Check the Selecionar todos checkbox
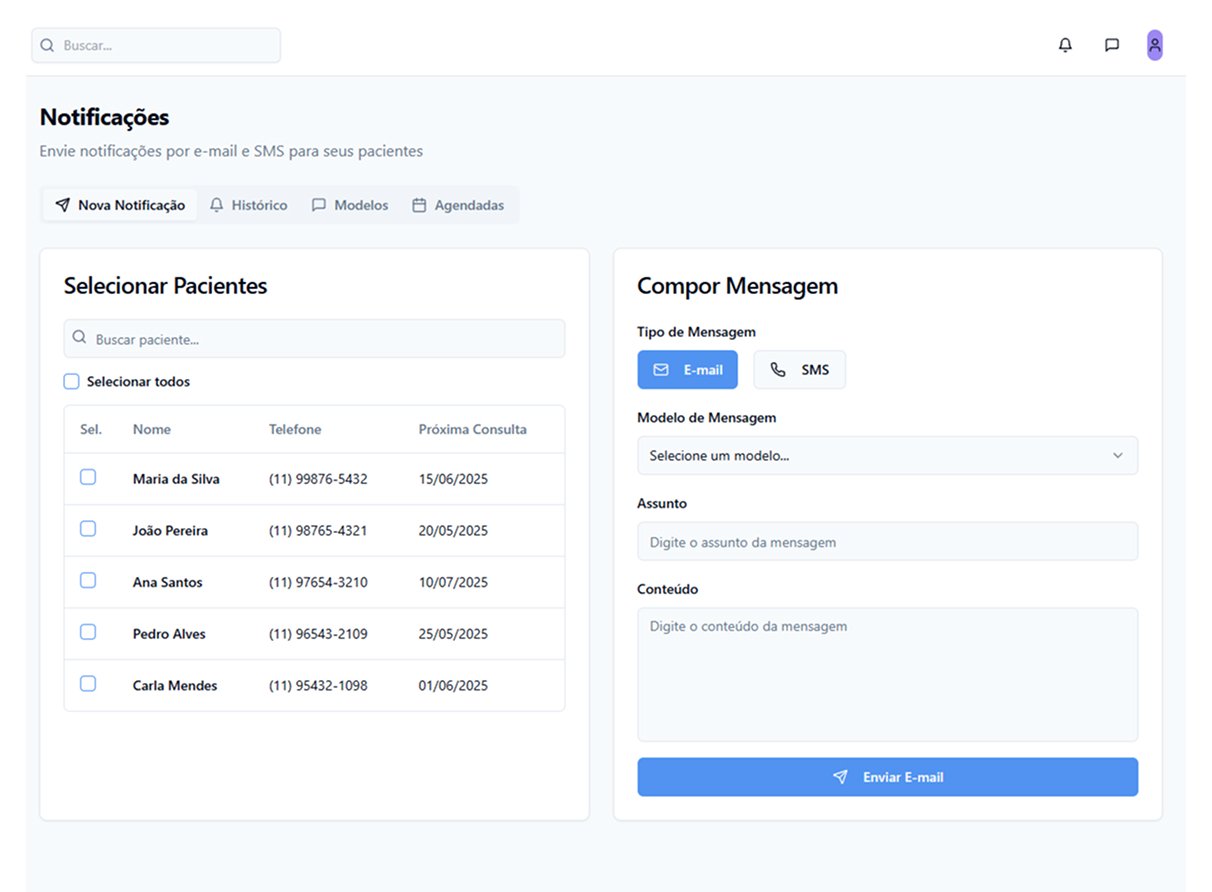The height and width of the screenshot is (892, 1212). click(71, 381)
